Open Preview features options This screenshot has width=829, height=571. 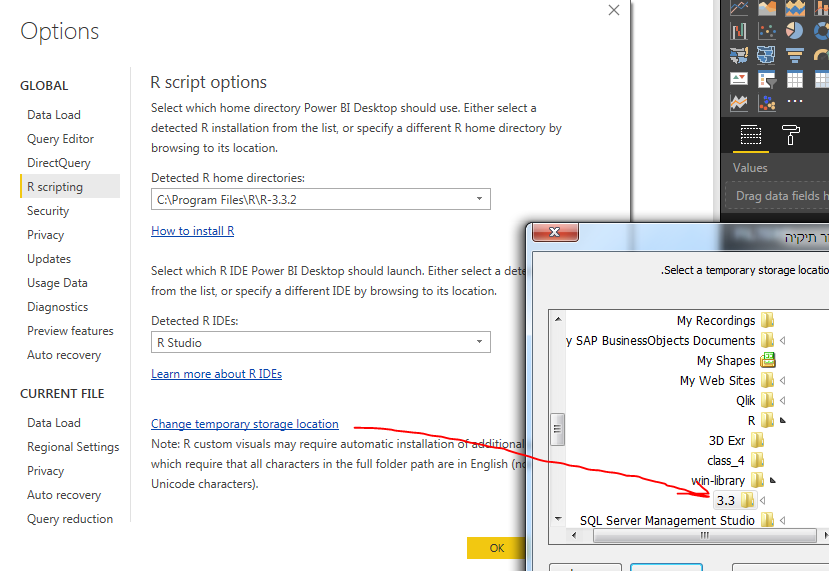pyautogui.click(x=70, y=331)
